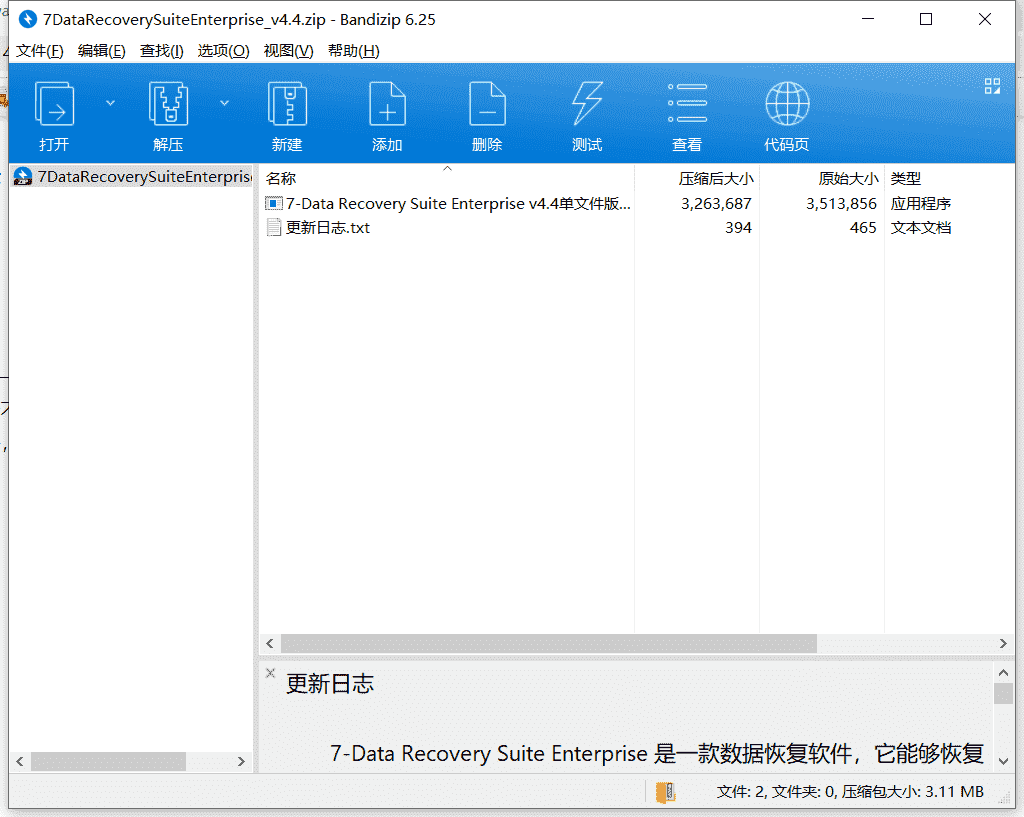Click the 更新日志 preview heading
This screenshot has height=817, width=1024.
click(329, 684)
